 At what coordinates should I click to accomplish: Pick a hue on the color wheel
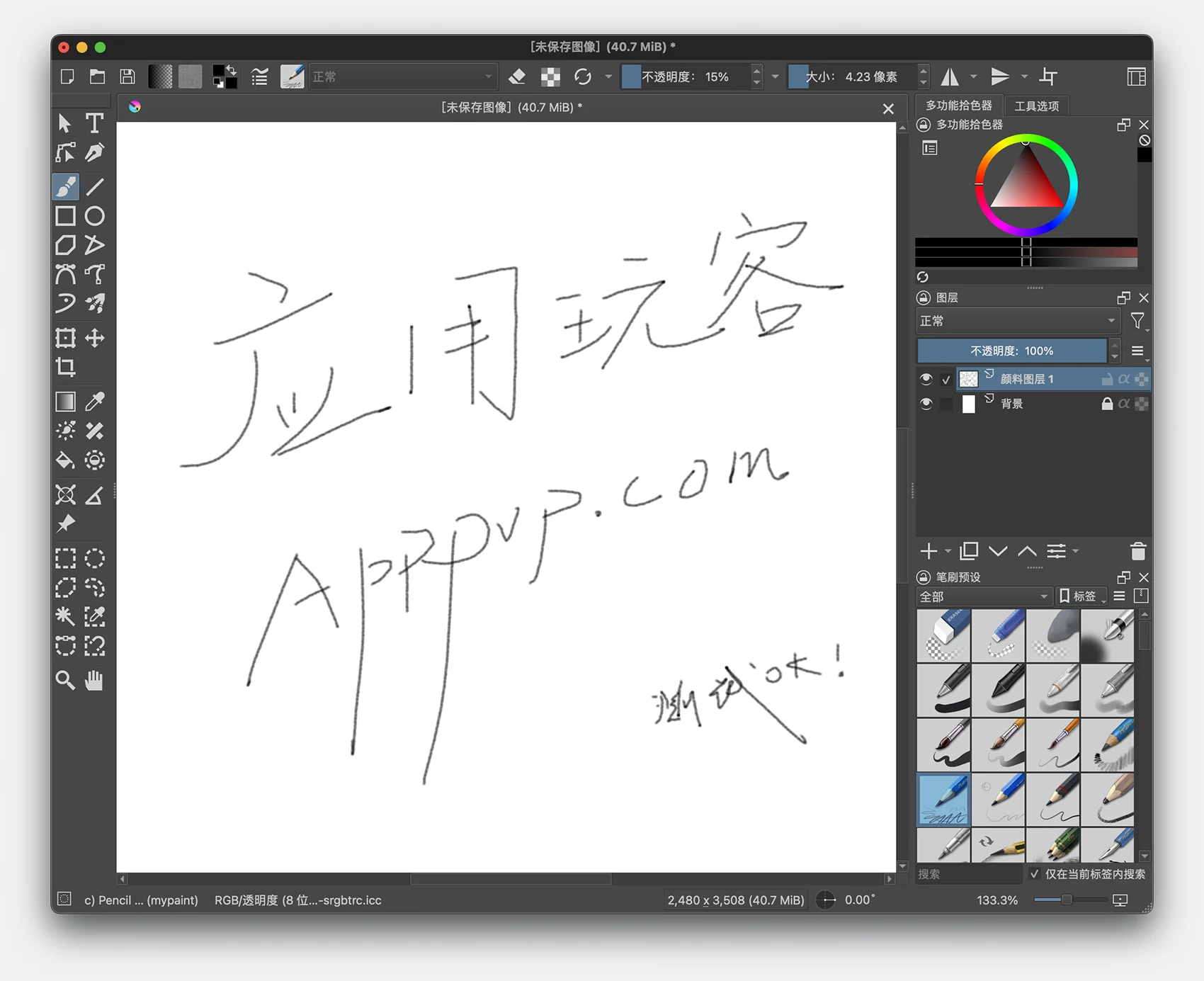1026,185
